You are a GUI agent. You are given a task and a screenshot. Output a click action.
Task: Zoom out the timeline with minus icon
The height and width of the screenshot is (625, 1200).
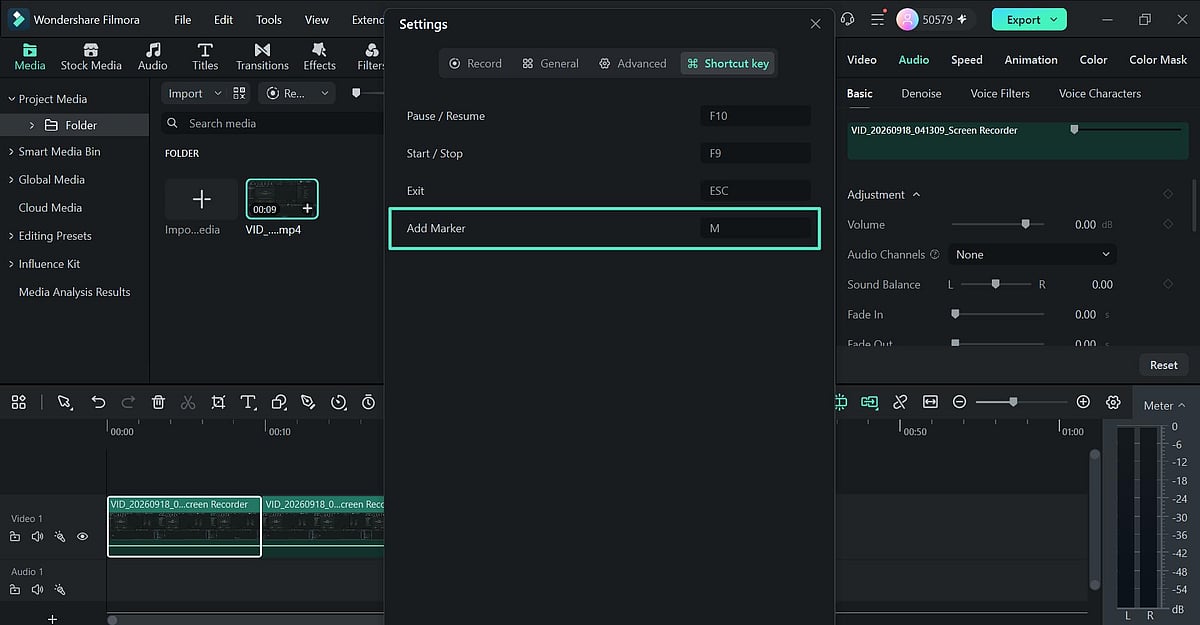pos(960,402)
